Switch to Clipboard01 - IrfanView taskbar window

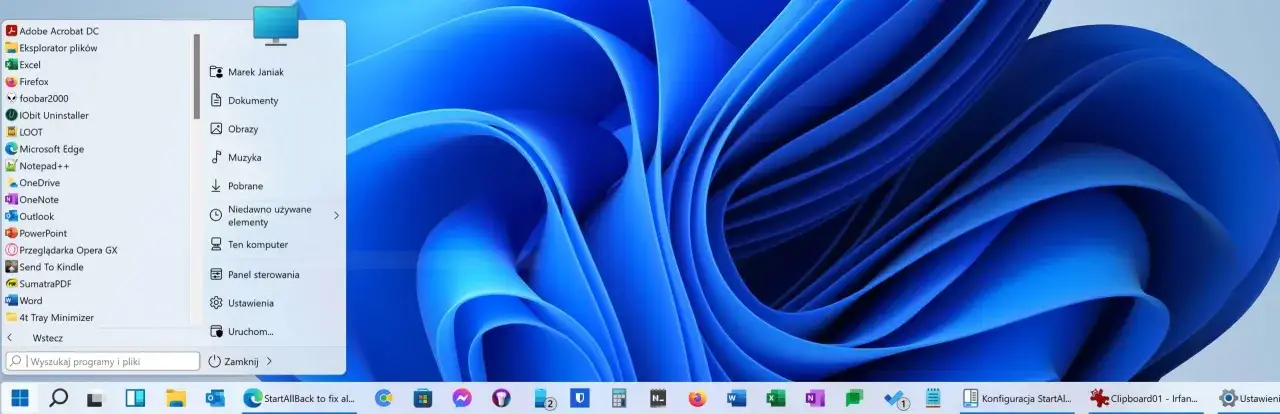[x=1144, y=398]
